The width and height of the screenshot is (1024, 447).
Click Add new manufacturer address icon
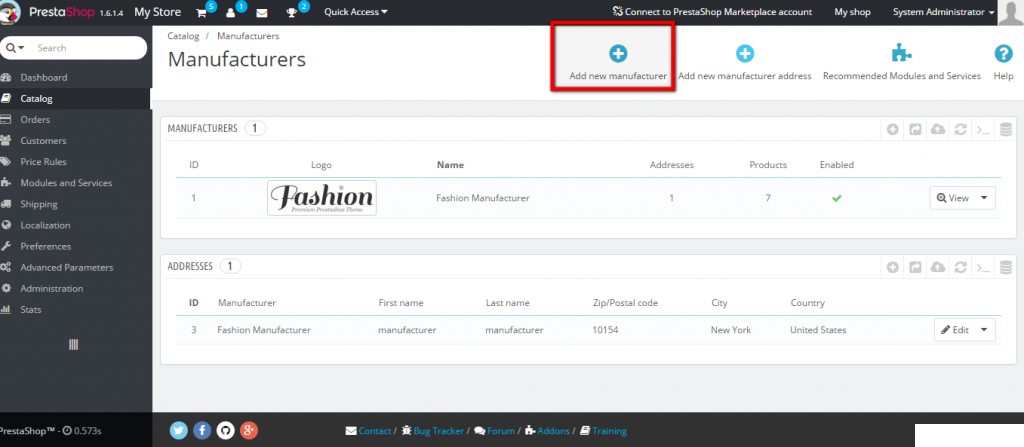(745, 54)
